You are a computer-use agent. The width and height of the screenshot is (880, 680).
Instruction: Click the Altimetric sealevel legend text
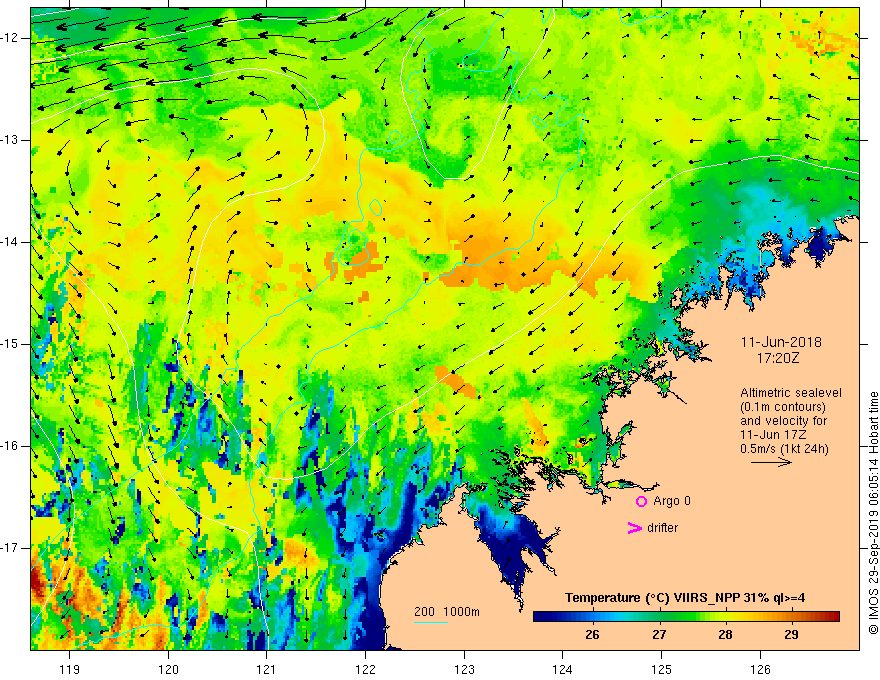click(x=791, y=393)
